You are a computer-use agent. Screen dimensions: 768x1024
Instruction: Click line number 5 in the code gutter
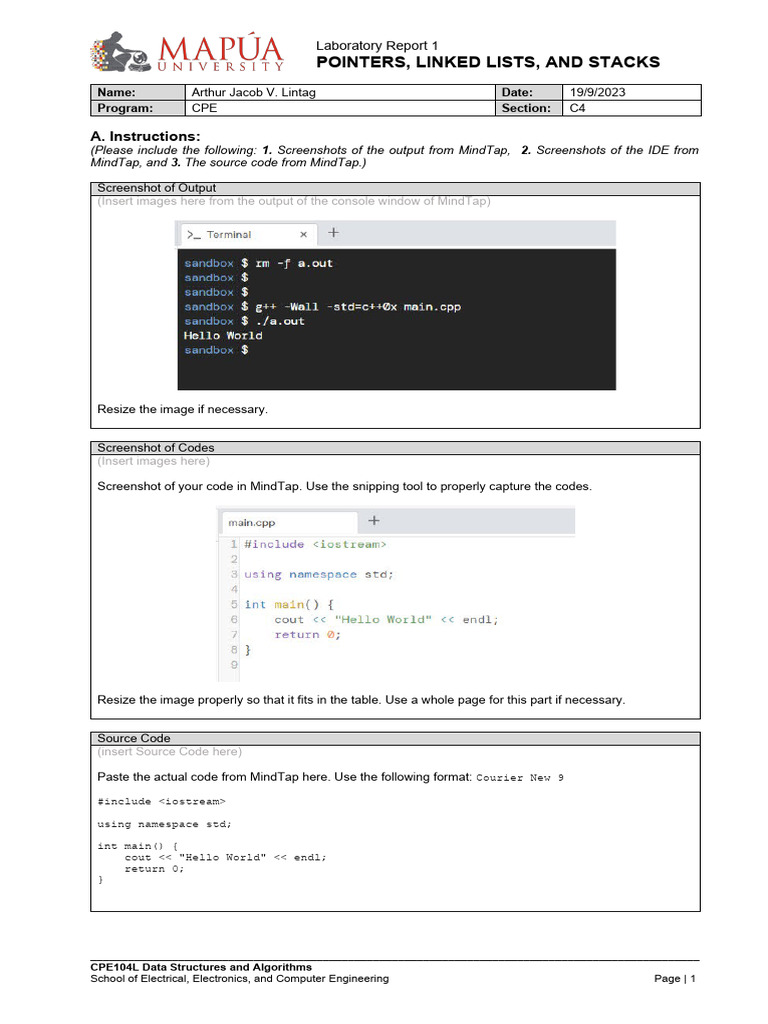click(234, 605)
